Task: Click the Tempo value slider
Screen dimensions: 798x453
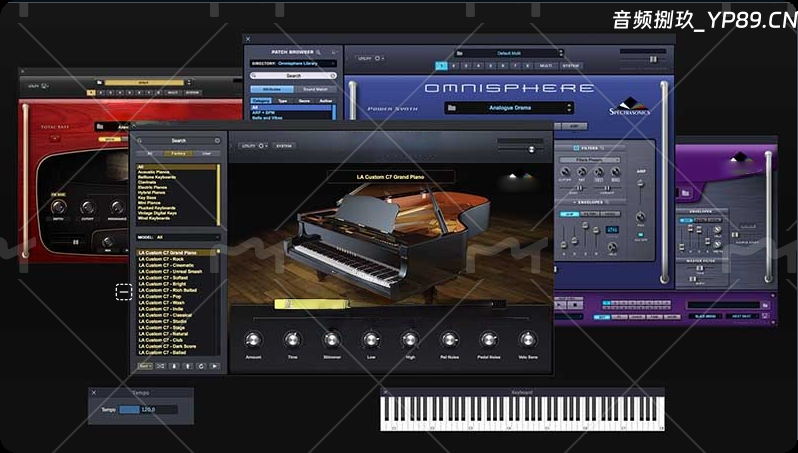Action: click(148, 409)
